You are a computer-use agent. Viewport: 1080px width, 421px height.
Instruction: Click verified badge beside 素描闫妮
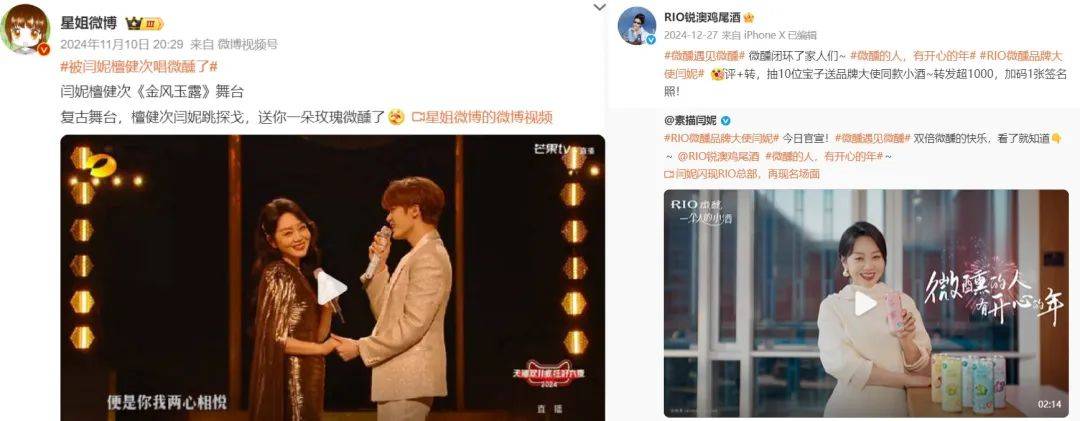pos(726,121)
